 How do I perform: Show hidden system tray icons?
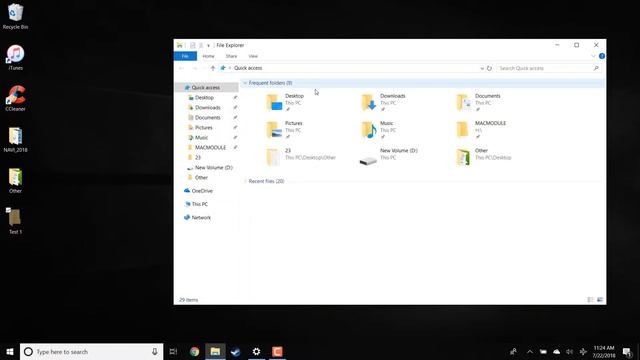coord(530,351)
